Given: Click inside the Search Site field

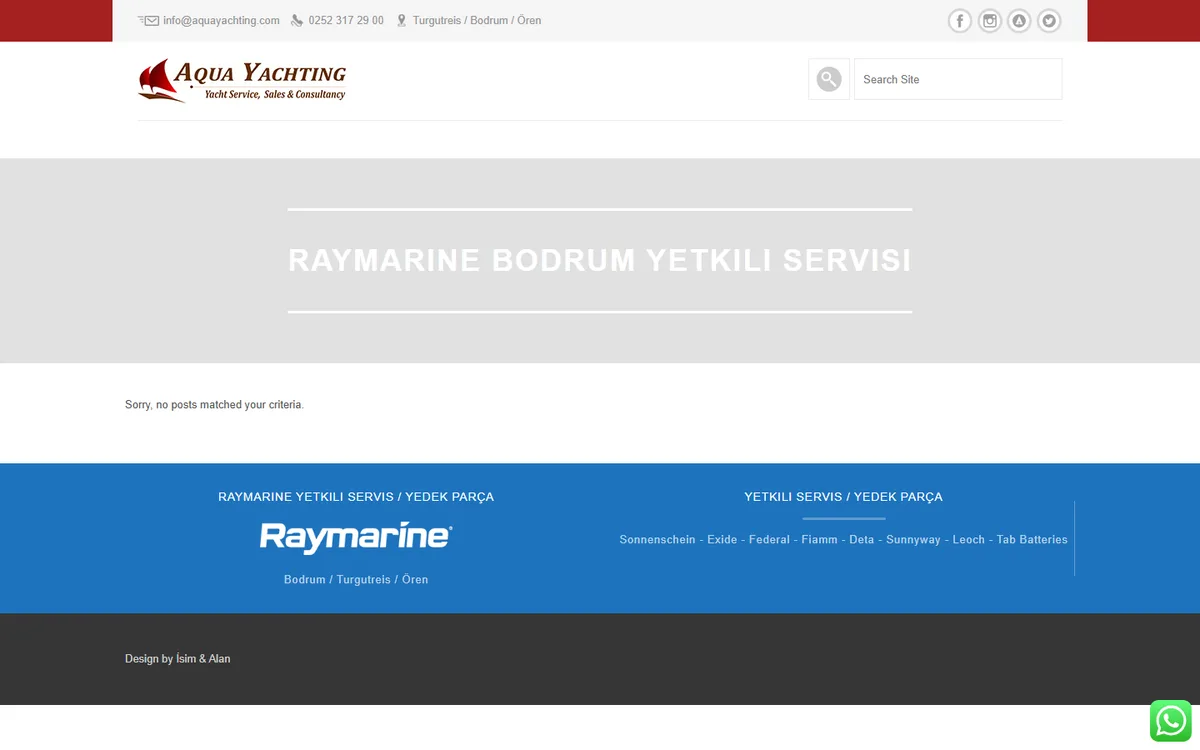Looking at the screenshot, I should coord(958,79).
